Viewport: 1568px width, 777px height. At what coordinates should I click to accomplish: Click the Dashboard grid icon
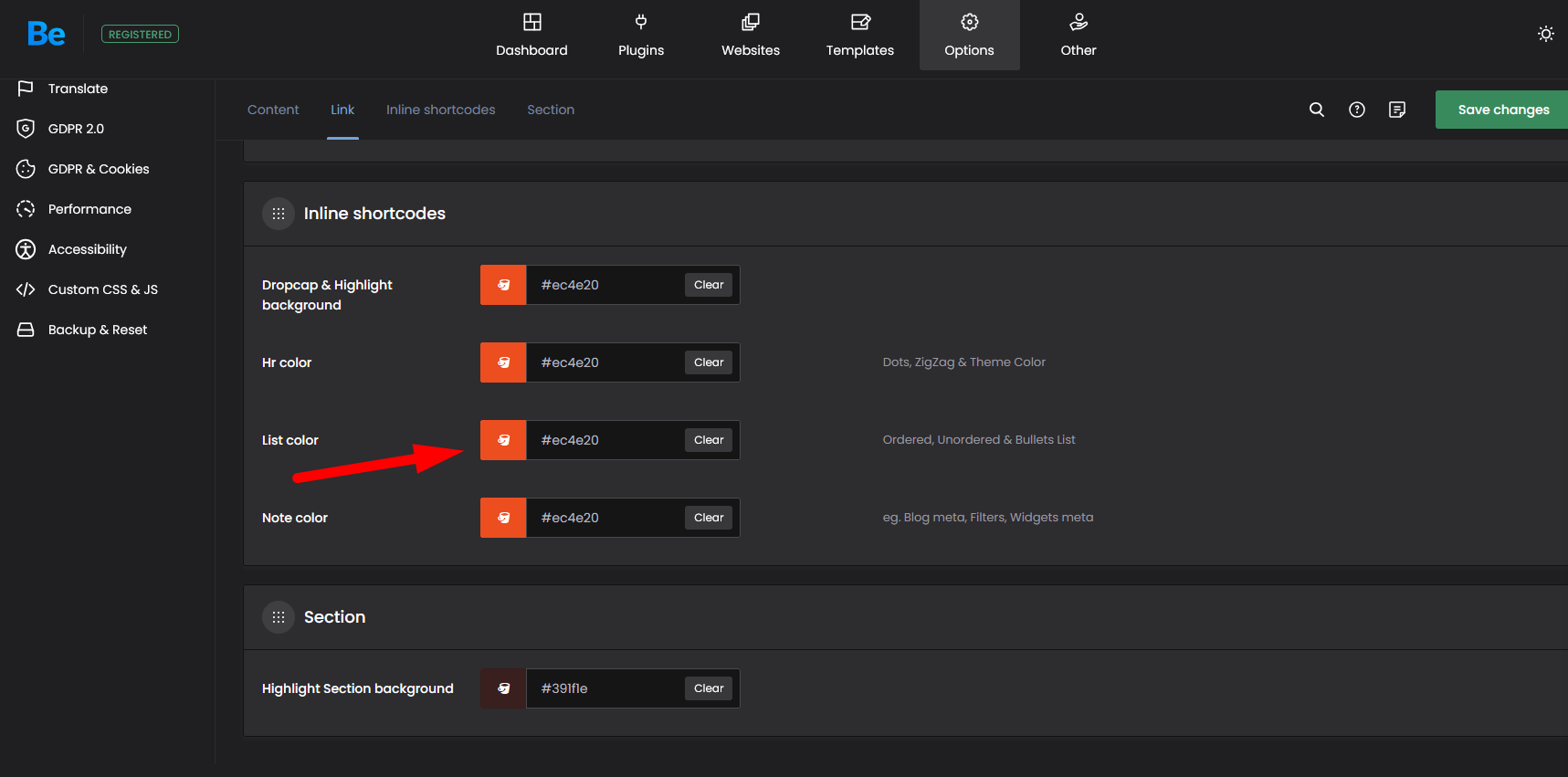pyautogui.click(x=531, y=22)
